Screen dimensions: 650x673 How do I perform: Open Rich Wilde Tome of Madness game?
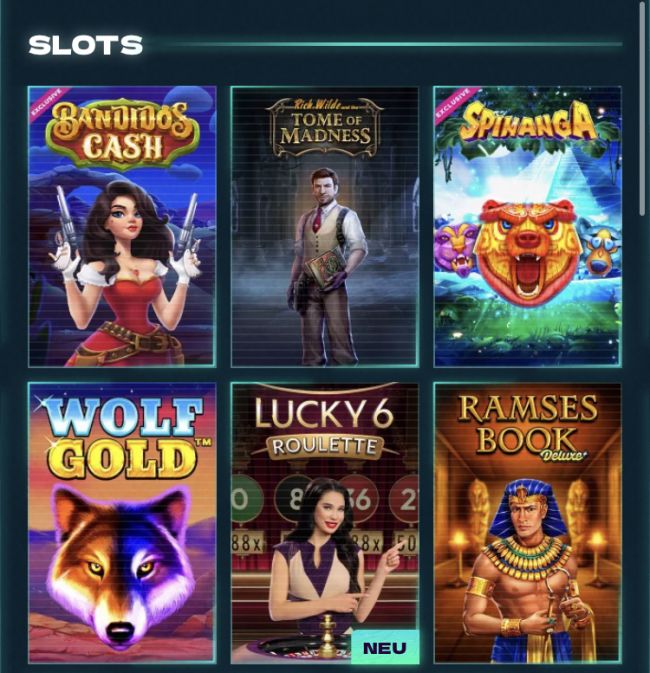pyautogui.click(x=325, y=227)
